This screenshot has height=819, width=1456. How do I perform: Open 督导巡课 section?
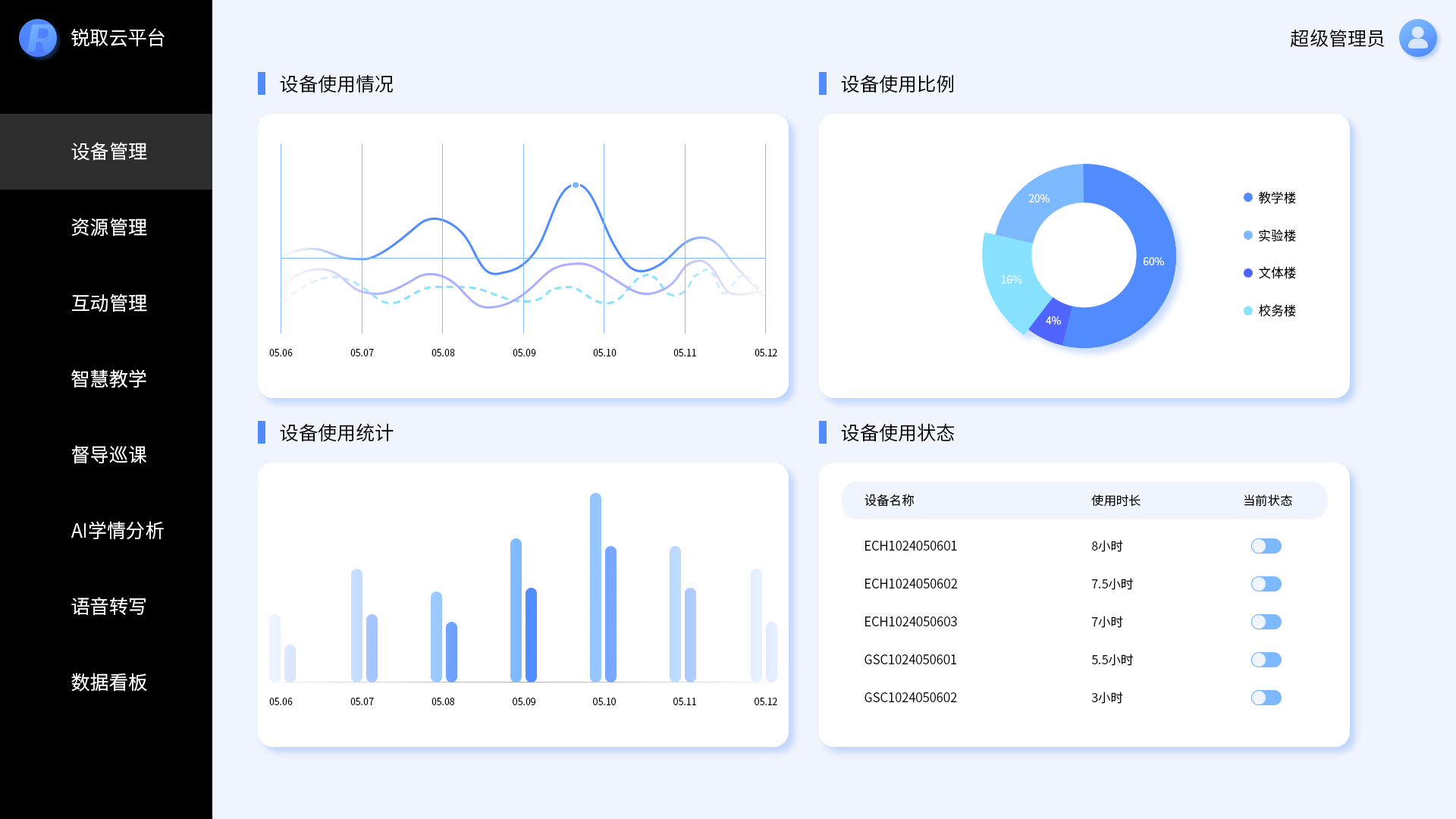[x=108, y=455]
